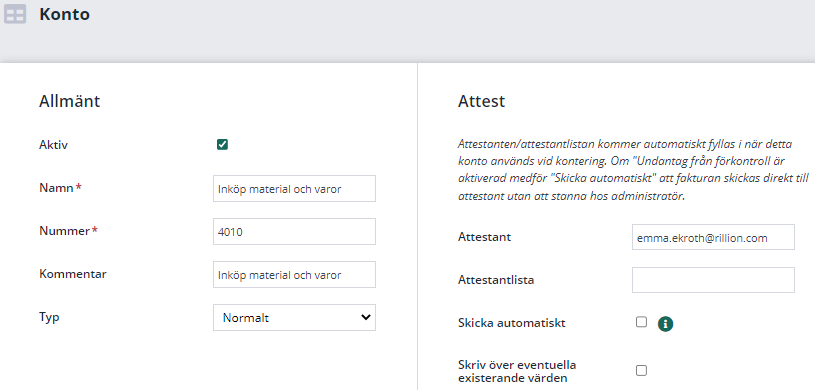Screen dimensions: 815x390
Task: Click the Aktiv label
Action: 54,145
